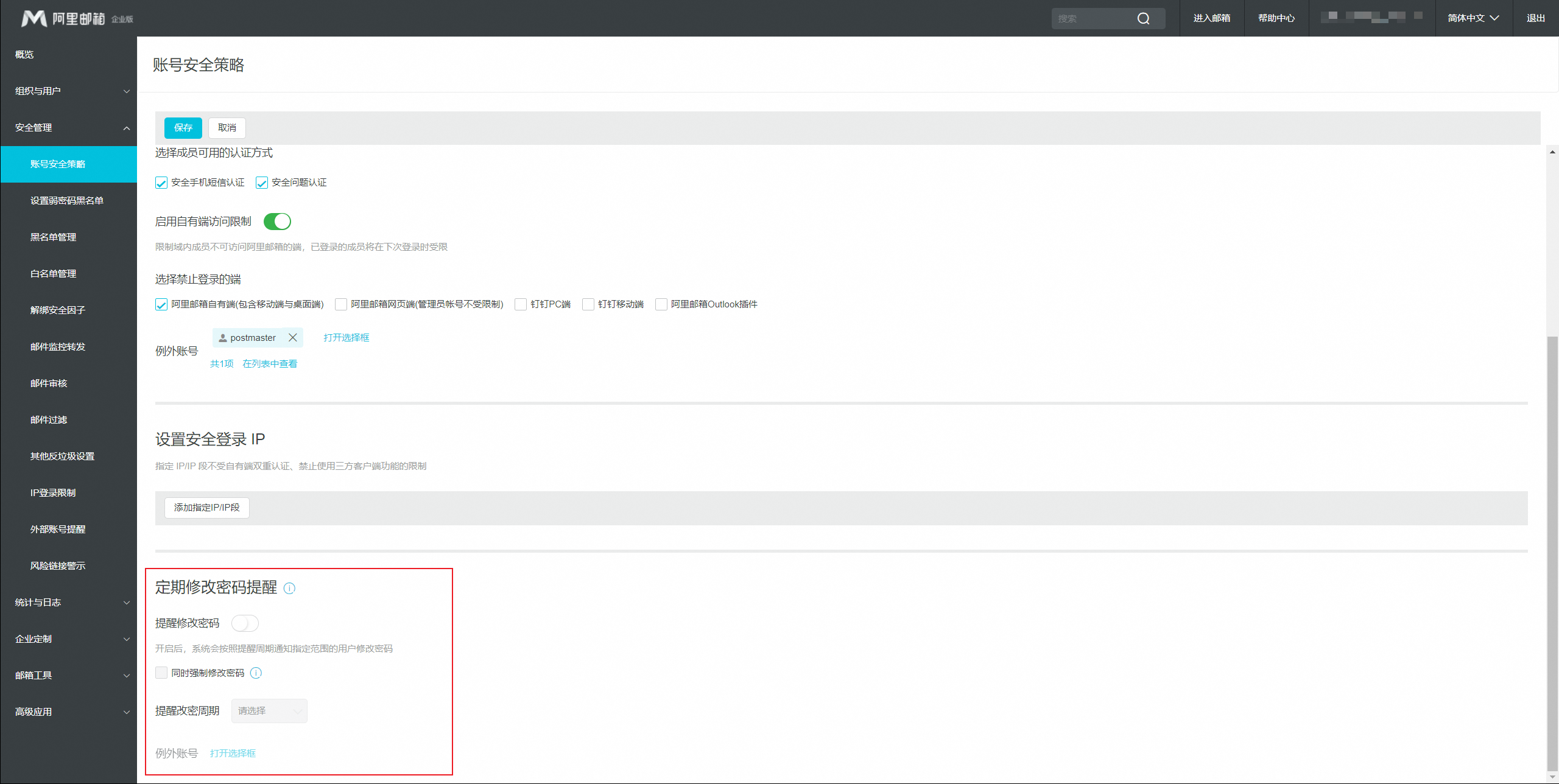Click scrollbar down arrow

click(1552, 777)
